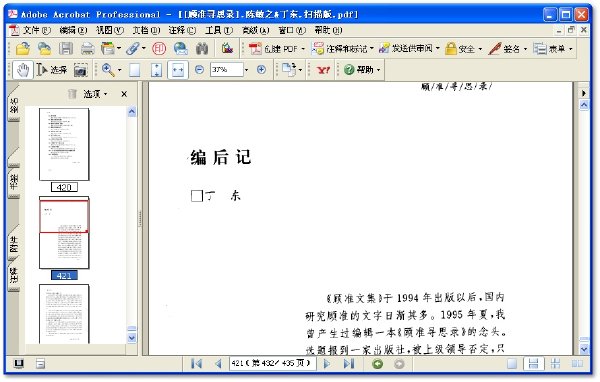Open the 注释和标记 dropdown
Image resolution: width=600 pixels, height=382 pixels.
[342, 49]
